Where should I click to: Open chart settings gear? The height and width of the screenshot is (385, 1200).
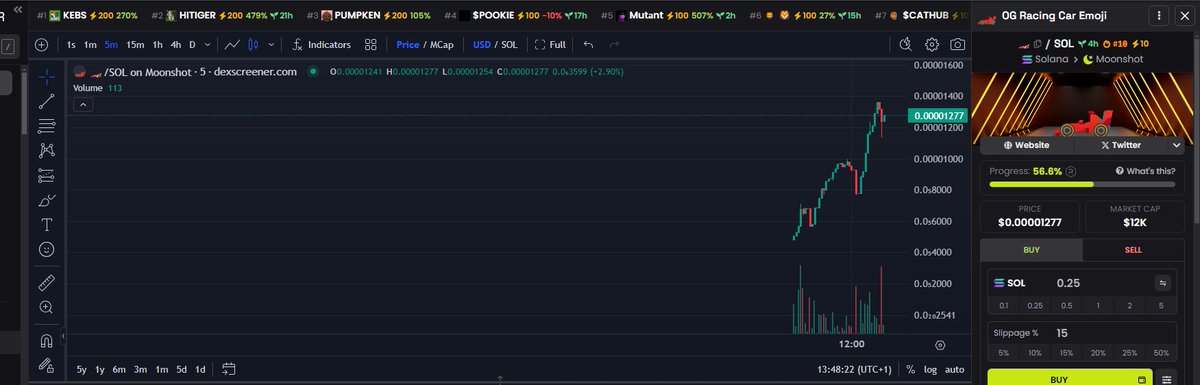(932, 45)
